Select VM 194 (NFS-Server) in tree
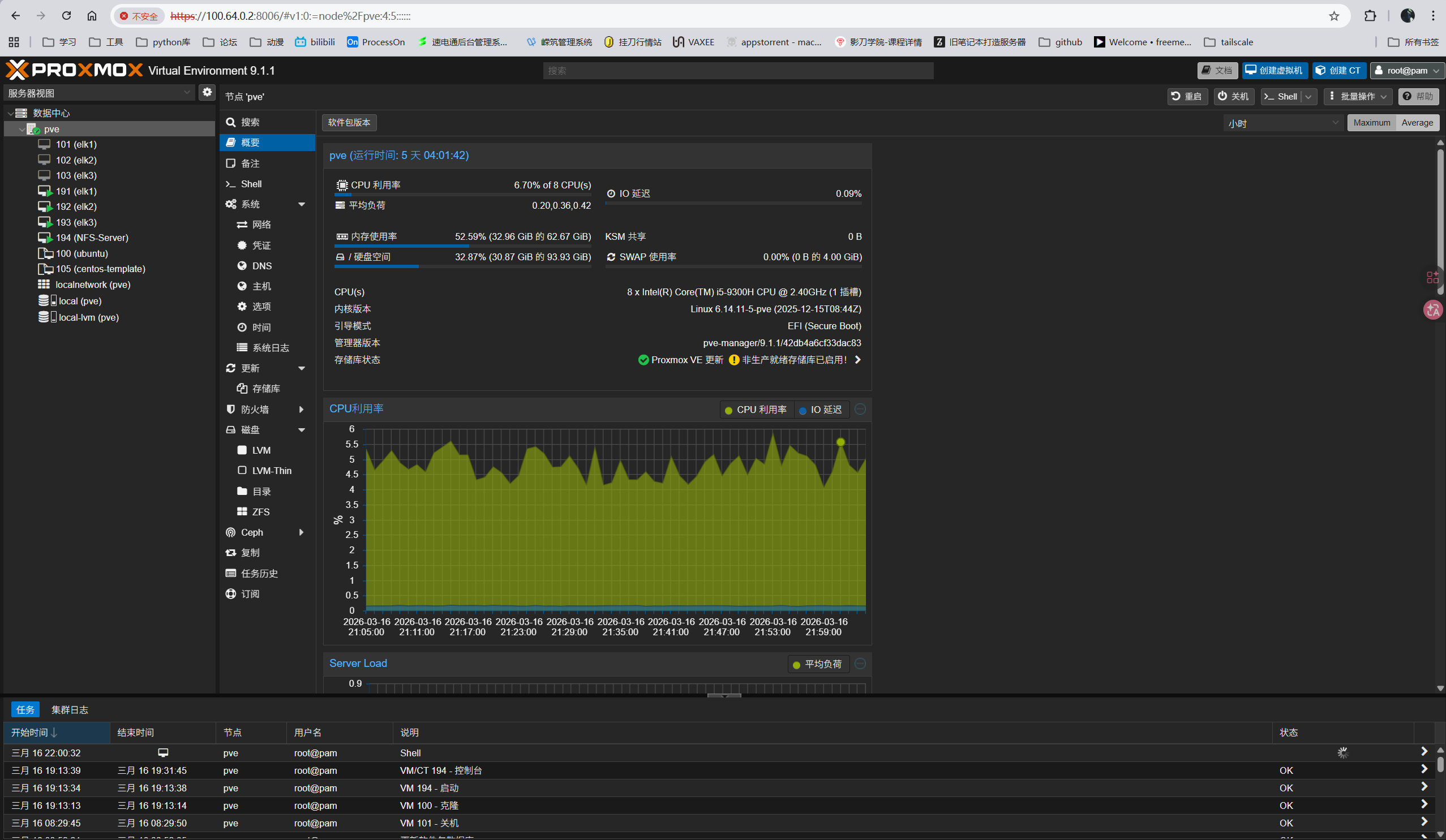Viewport: 1446px width, 840px height. click(x=92, y=238)
